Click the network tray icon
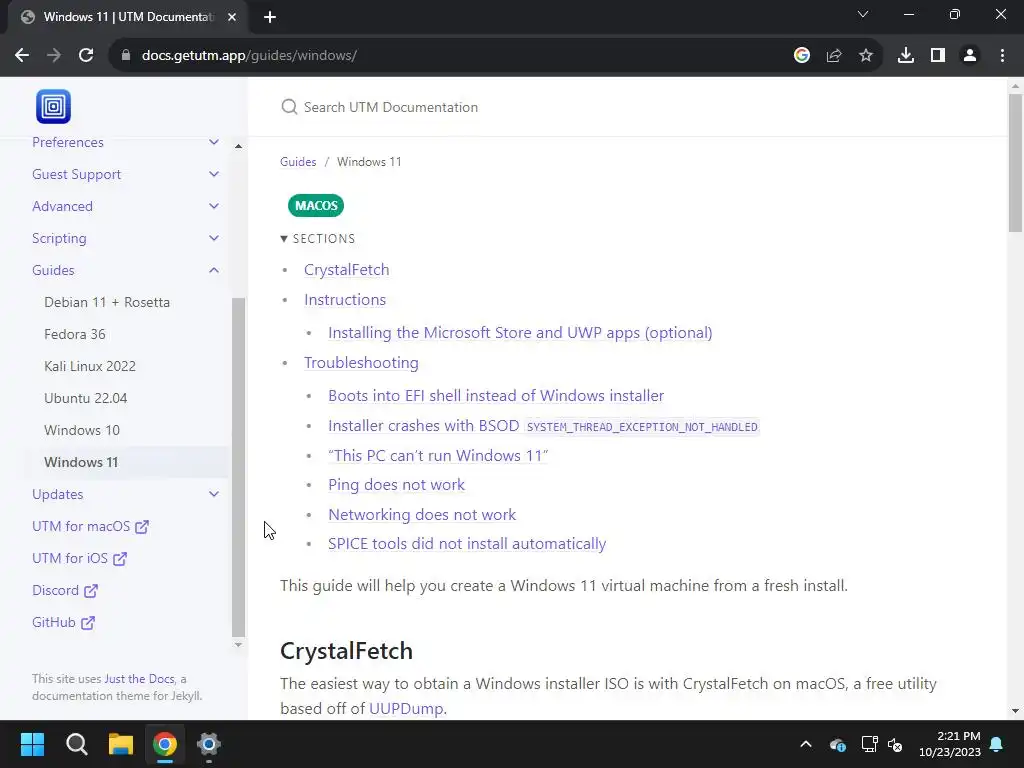Viewport: 1024px width, 768px height. (869, 744)
